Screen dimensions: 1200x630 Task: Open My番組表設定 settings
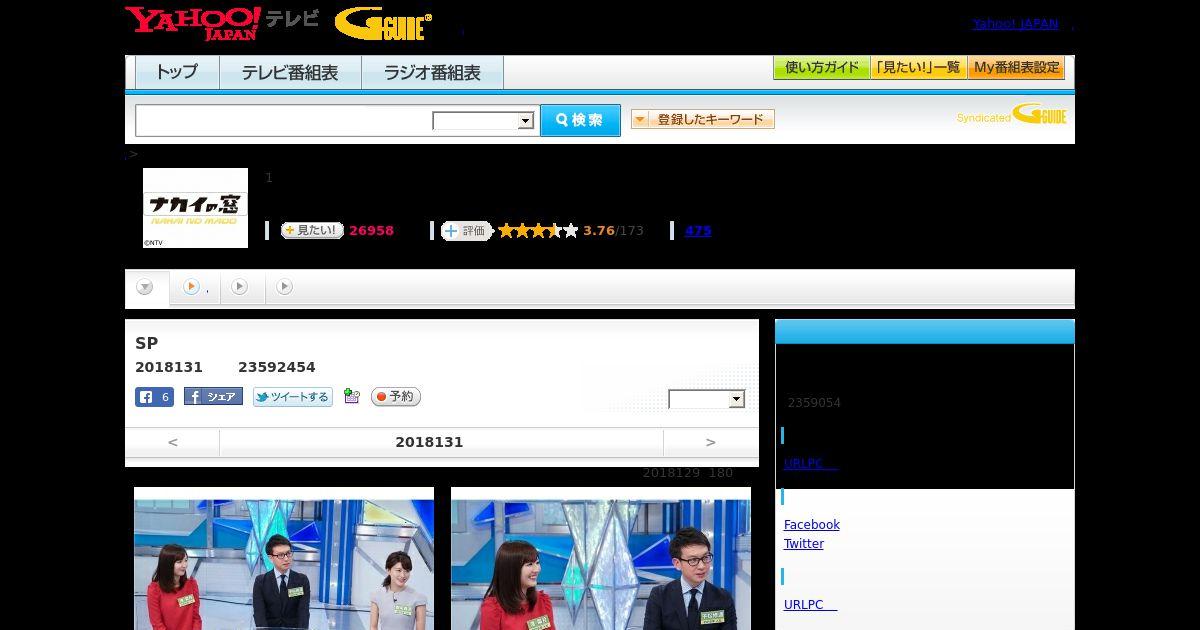coord(1016,68)
